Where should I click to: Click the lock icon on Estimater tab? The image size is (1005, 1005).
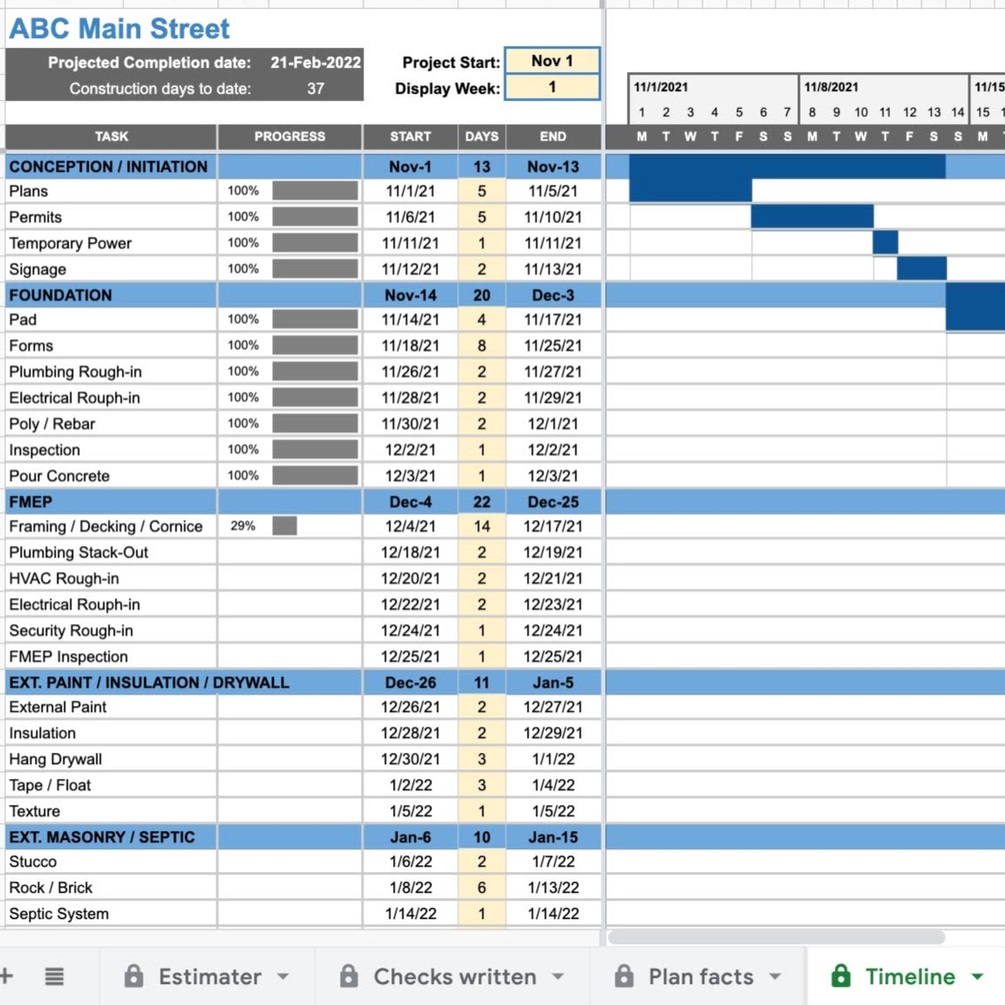(x=133, y=976)
